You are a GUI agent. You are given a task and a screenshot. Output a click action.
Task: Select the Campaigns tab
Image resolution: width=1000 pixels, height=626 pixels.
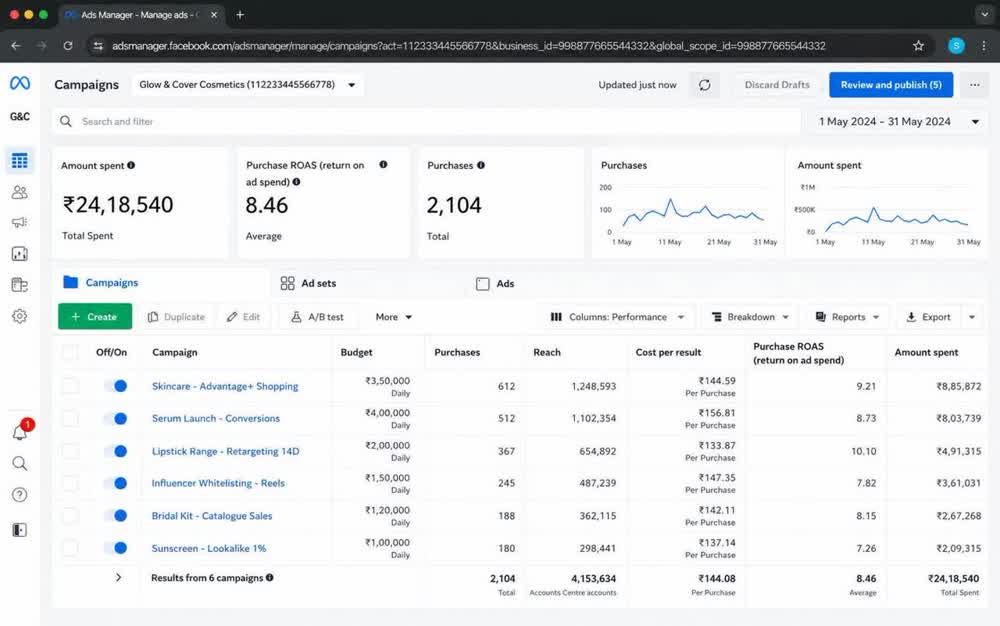(101, 282)
